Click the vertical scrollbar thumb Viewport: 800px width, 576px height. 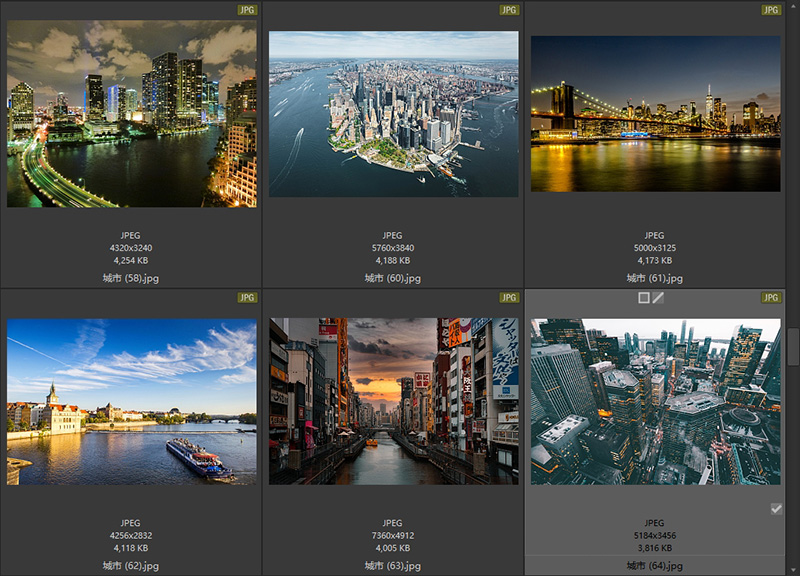(794, 346)
